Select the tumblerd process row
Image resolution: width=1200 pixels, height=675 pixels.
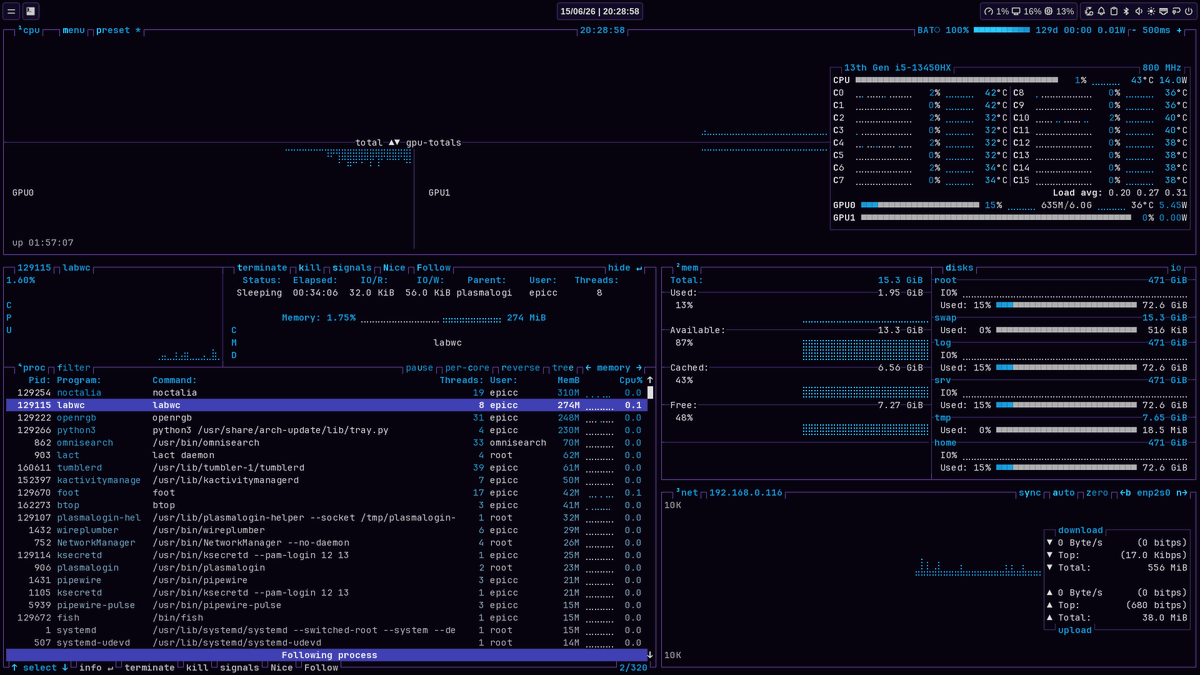[x=326, y=468]
